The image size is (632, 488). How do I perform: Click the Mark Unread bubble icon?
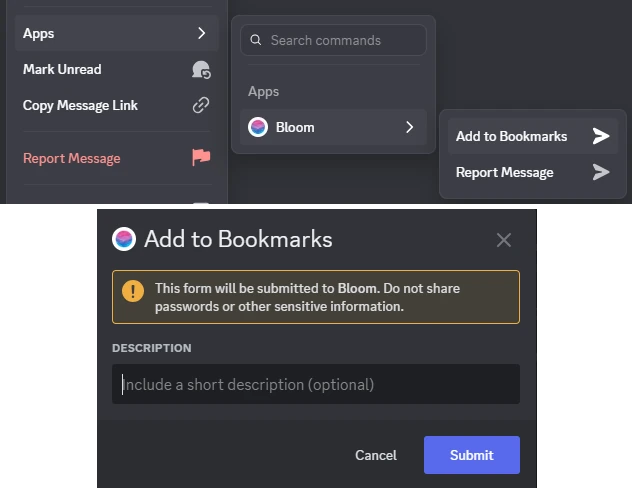click(201, 70)
